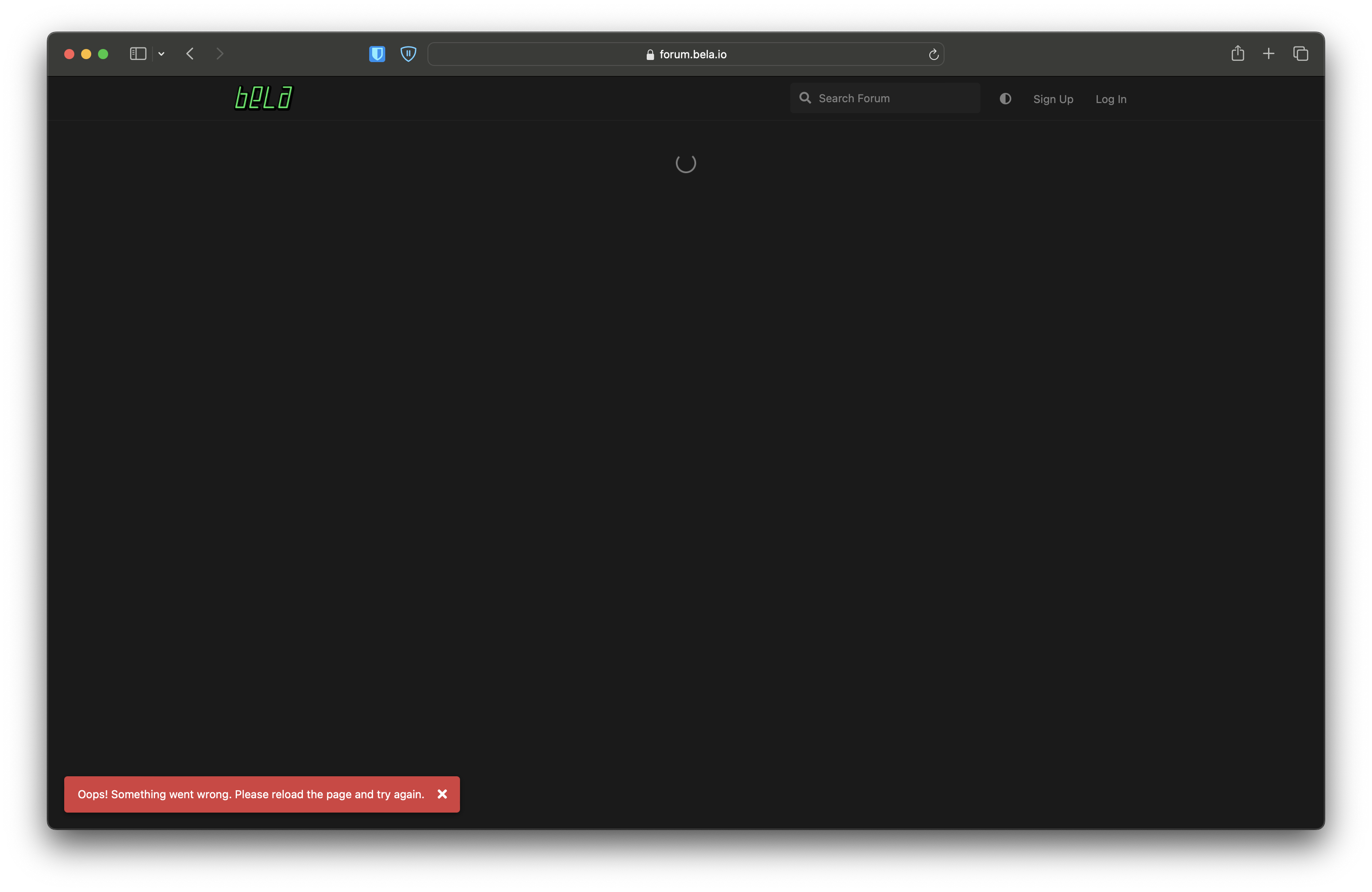Open the Share menu
This screenshot has height=892, width=1372.
[x=1237, y=54]
